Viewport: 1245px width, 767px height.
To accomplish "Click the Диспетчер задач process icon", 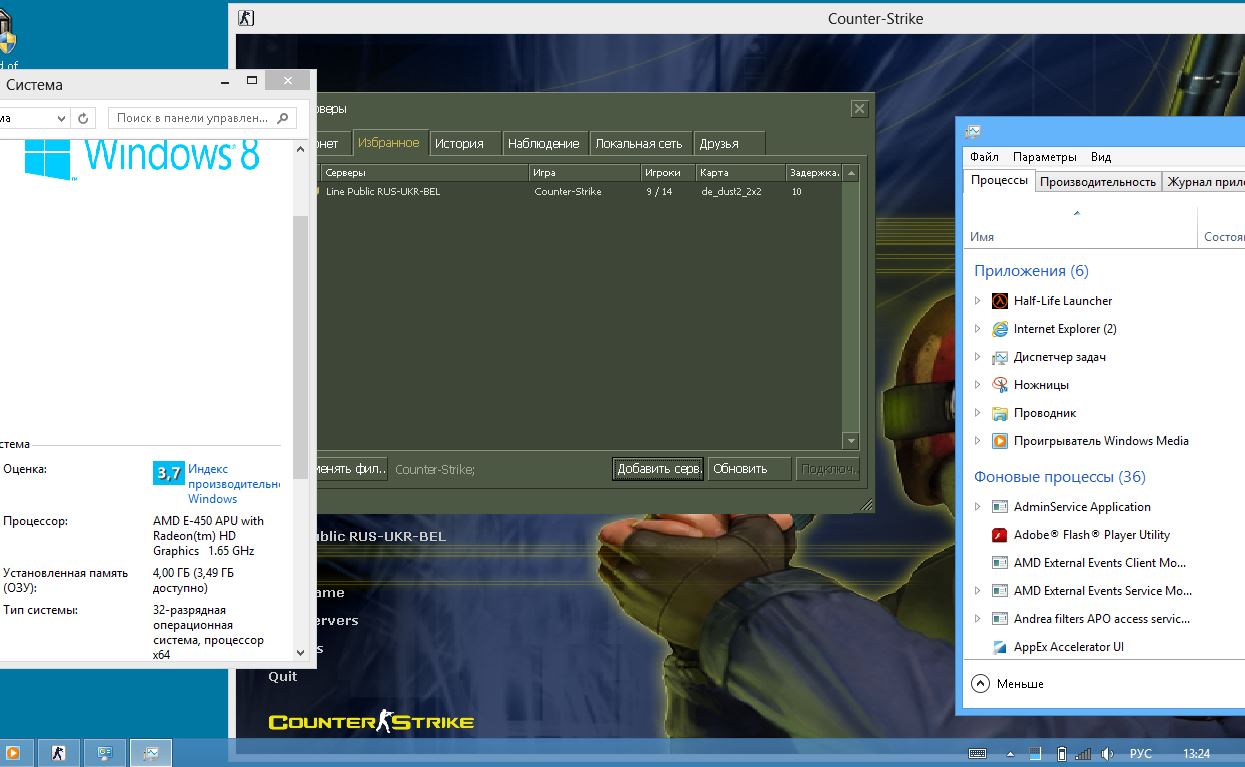I will [1000, 357].
